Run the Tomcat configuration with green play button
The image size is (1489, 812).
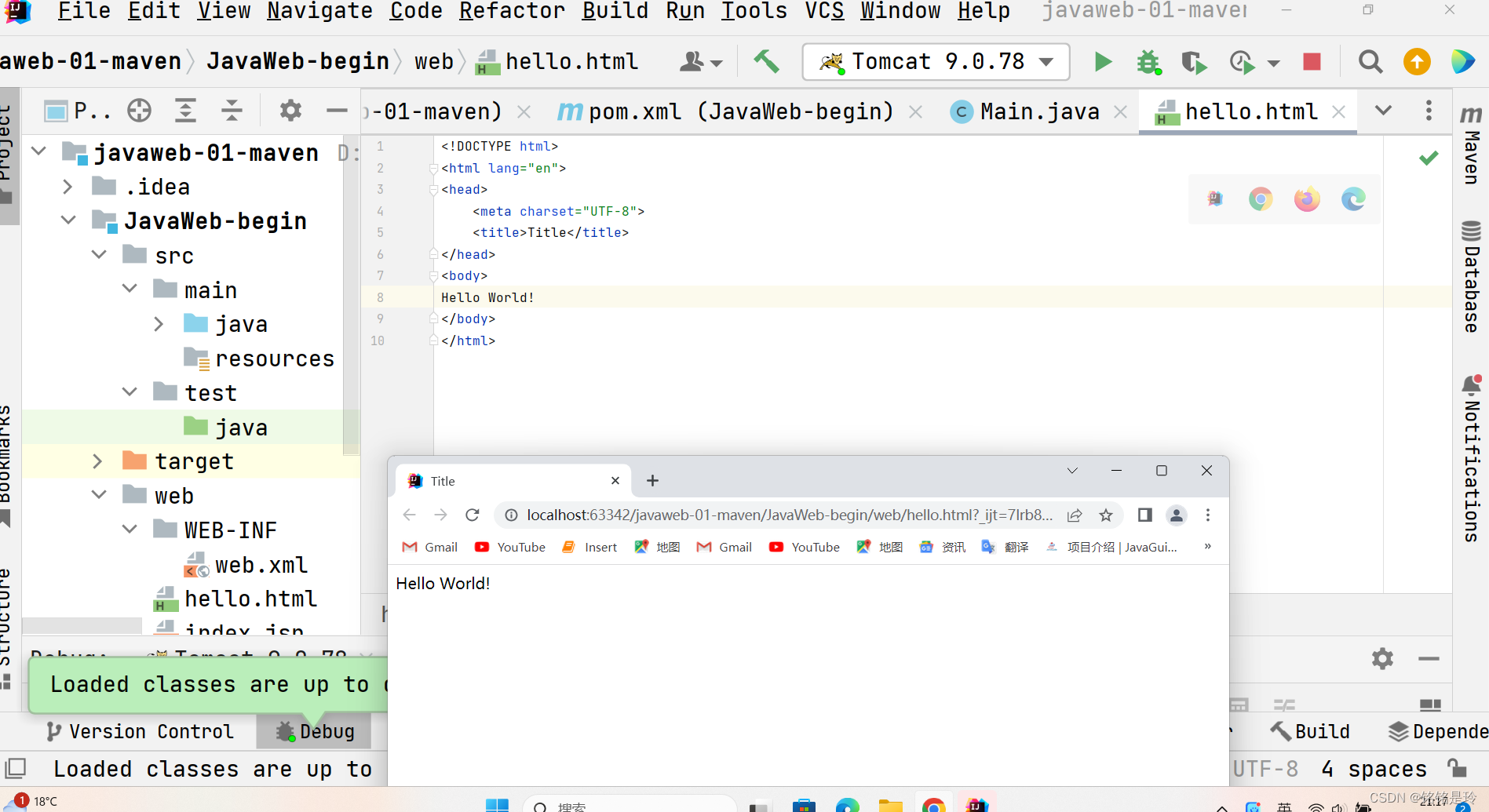(1103, 61)
